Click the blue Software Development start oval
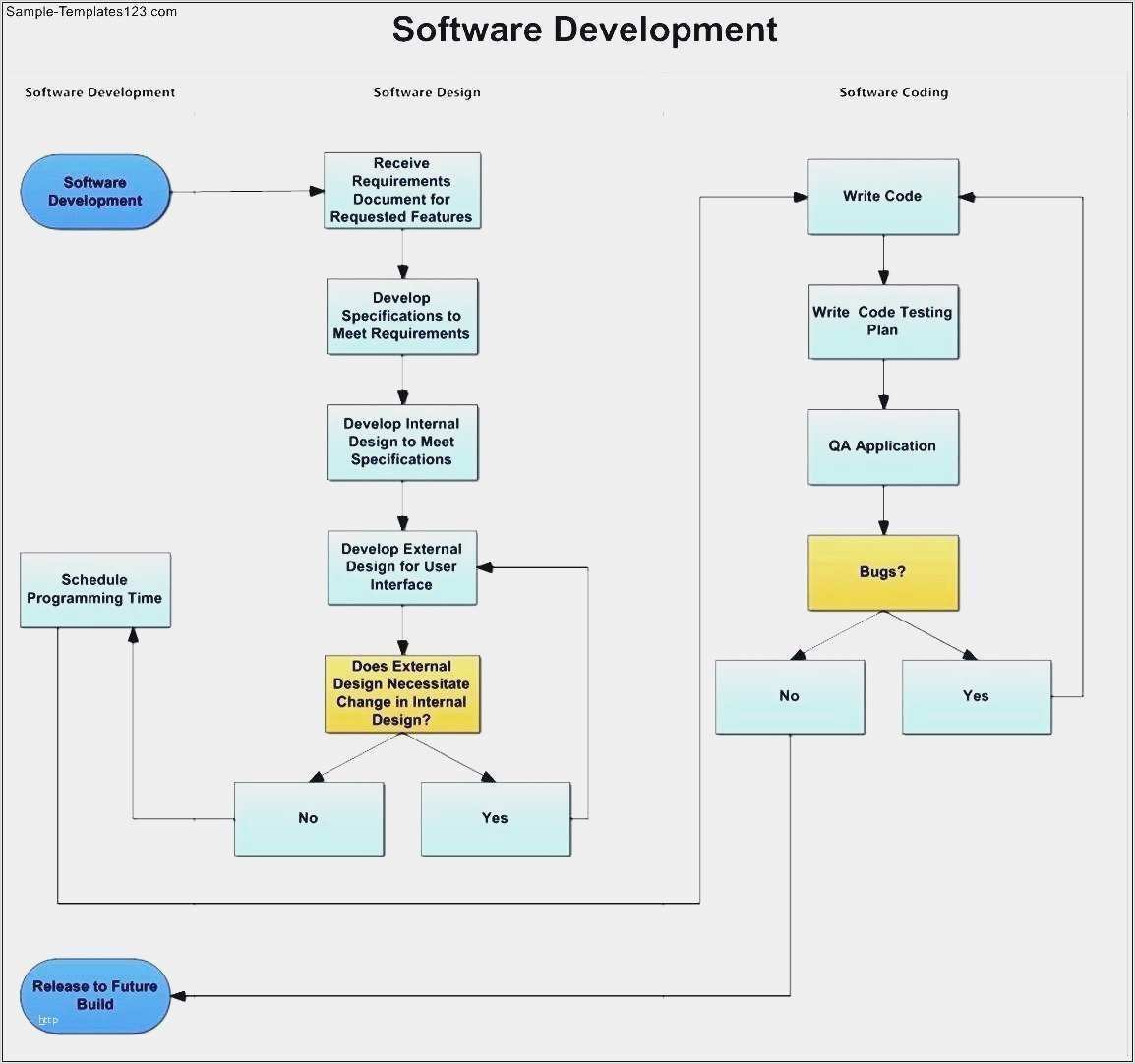This screenshot has width=1135, height=1064. 95,192
